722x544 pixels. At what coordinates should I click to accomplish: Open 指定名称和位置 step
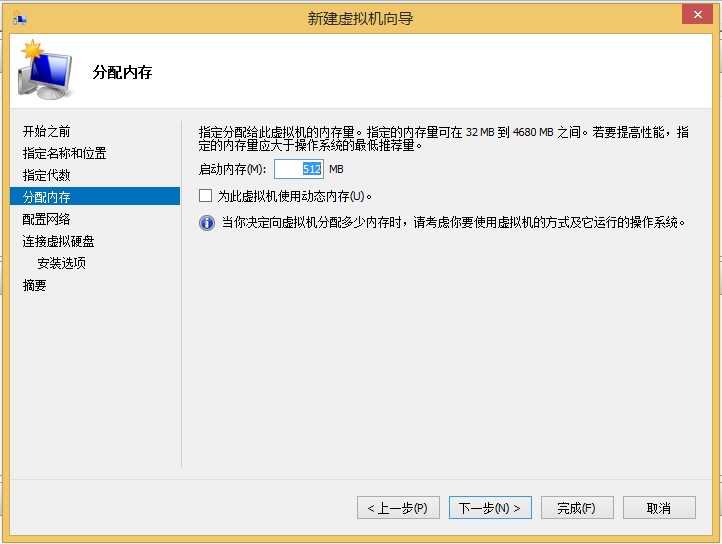[64, 153]
